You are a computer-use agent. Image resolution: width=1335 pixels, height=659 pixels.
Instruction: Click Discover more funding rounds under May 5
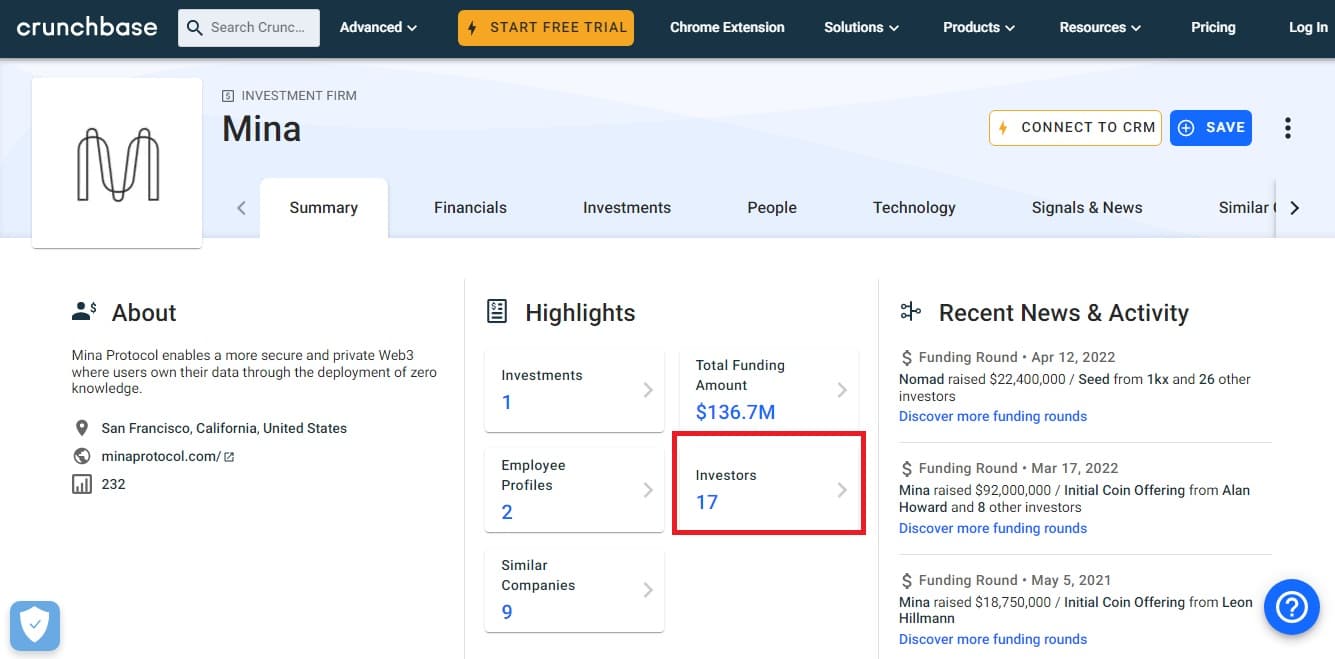point(993,639)
